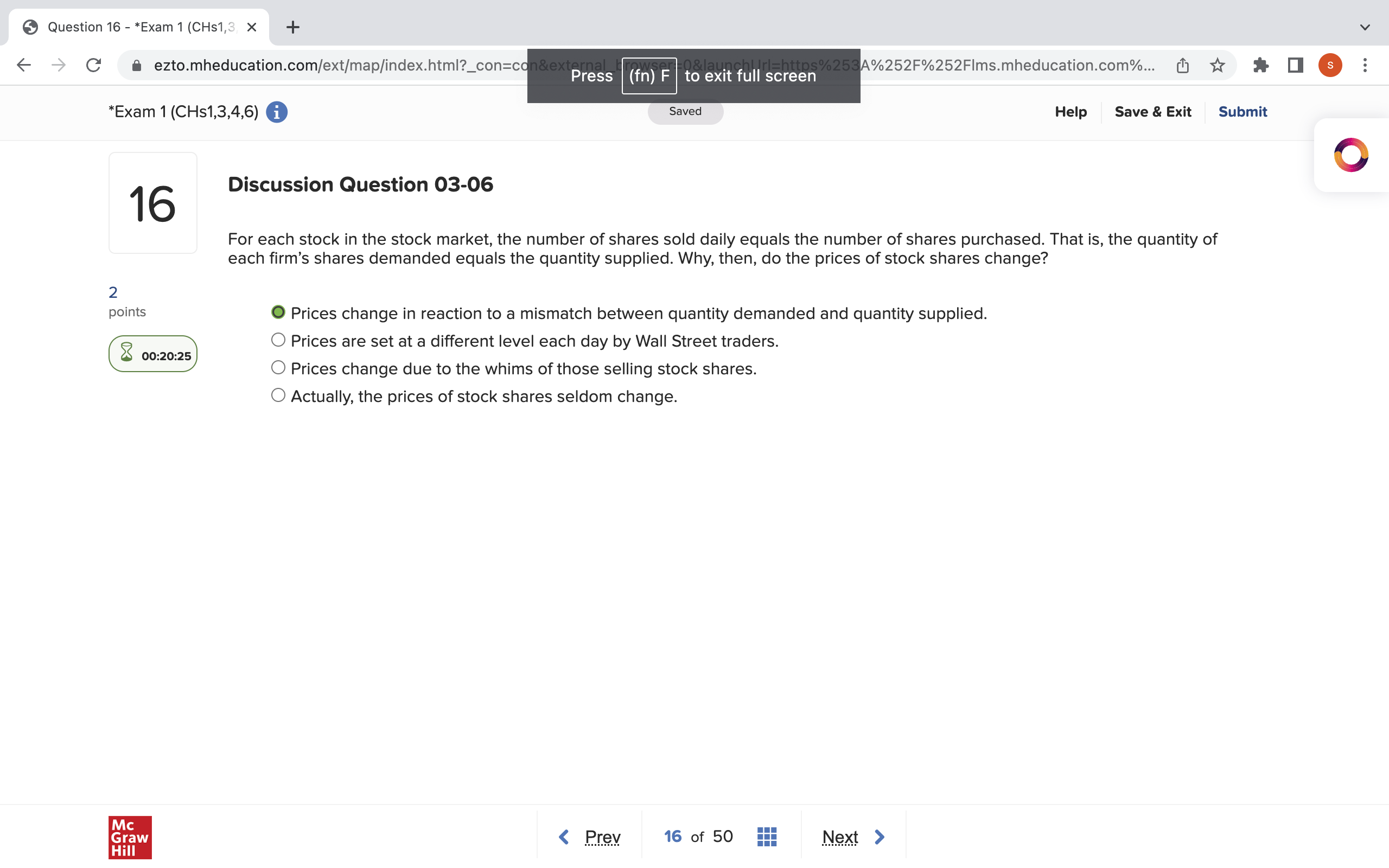Bookmark this page with the star icon
Viewport: 1389px width, 868px height.
[1216, 65]
